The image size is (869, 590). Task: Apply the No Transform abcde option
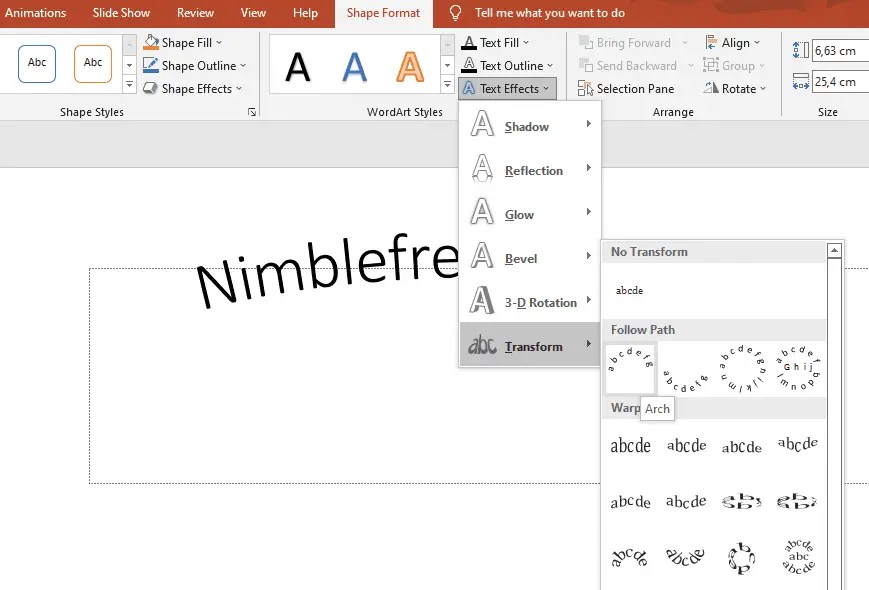[x=628, y=291]
